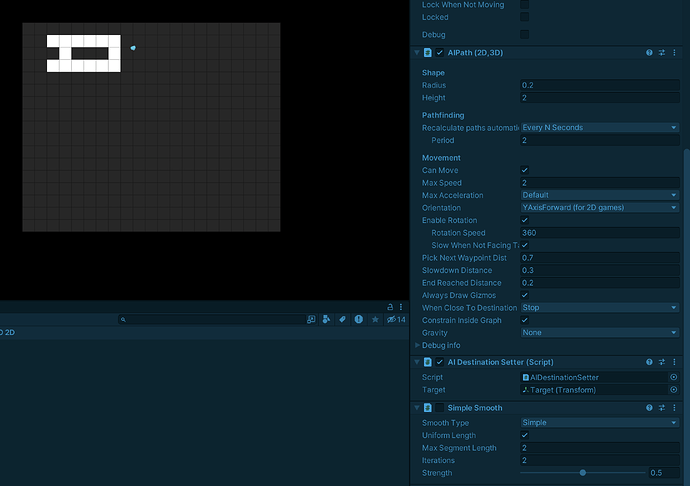This screenshot has height=486, width=690.
Task: Click the End Reached Distance field
Action: click(x=599, y=283)
